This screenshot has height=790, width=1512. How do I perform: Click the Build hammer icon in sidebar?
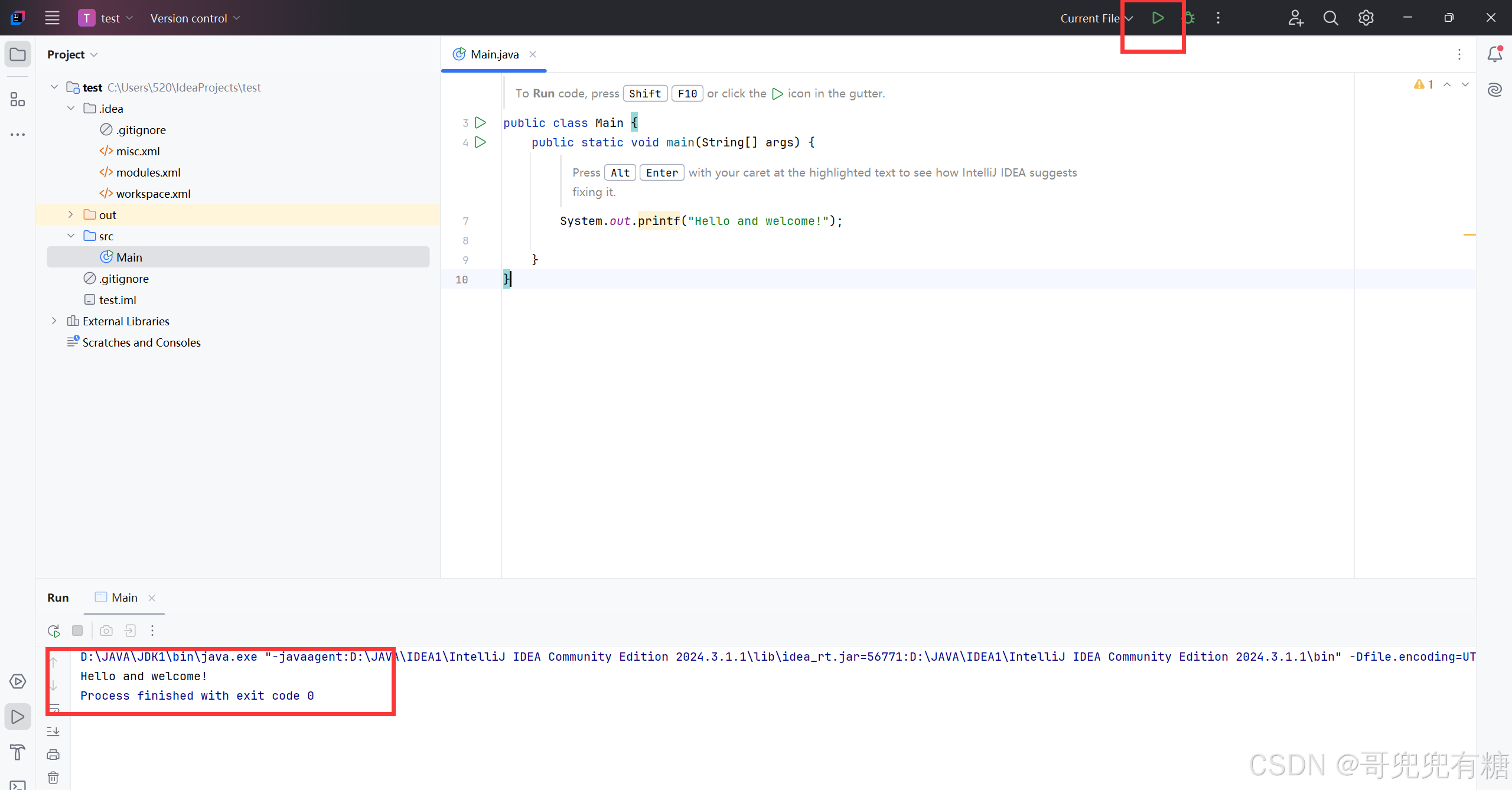[x=18, y=752]
